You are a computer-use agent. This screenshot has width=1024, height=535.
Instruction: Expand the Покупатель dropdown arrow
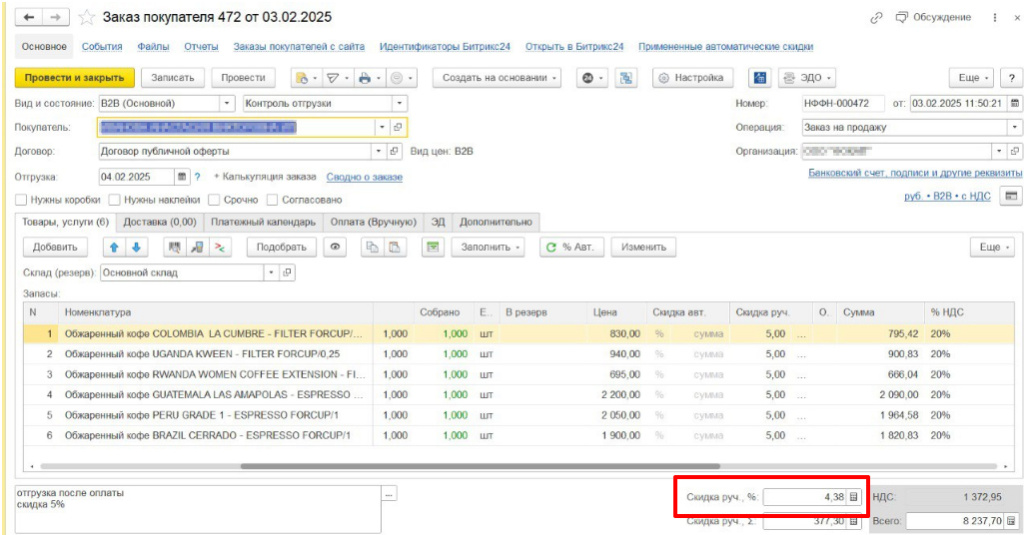(x=382, y=127)
